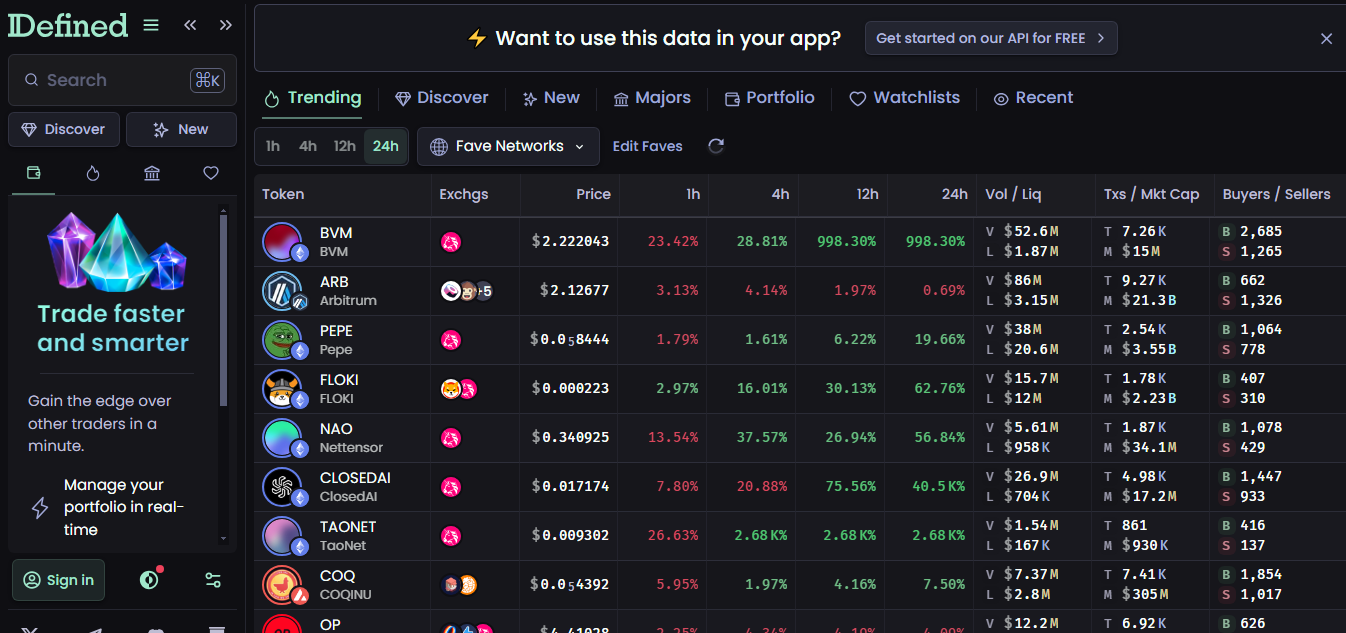Select the flame trending icon in the sidebar
The width and height of the screenshot is (1346, 633).
(x=92, y=173)
